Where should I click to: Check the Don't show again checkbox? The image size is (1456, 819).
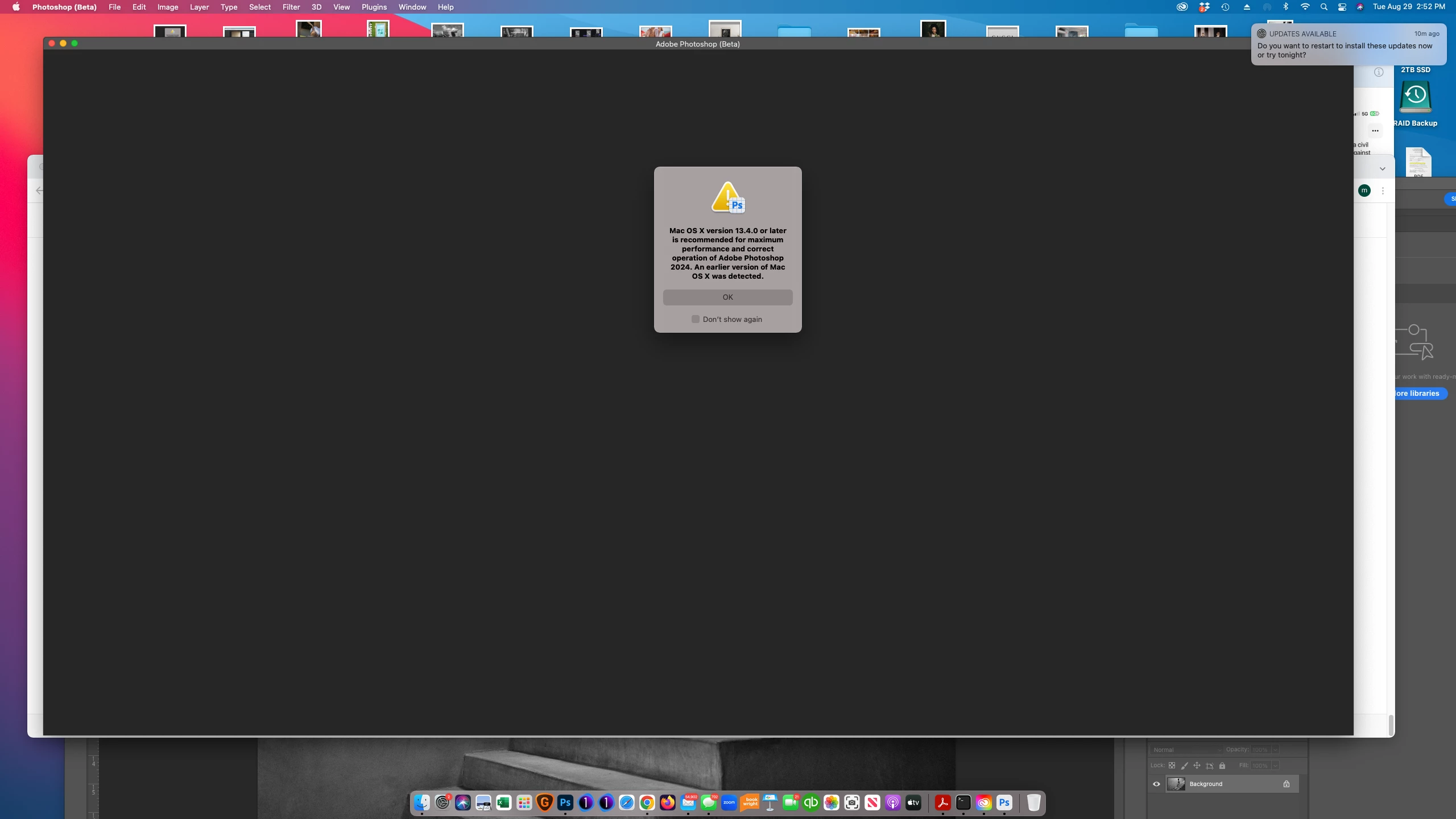[695, 319]
